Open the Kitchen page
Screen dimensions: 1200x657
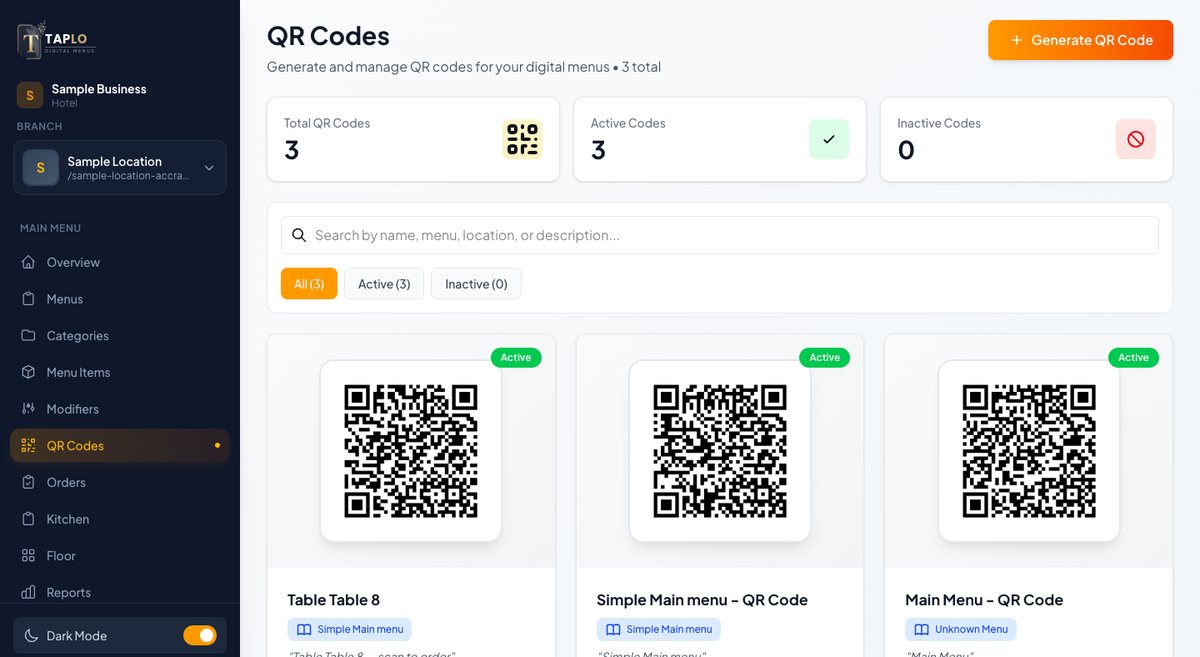pos(120,519)
